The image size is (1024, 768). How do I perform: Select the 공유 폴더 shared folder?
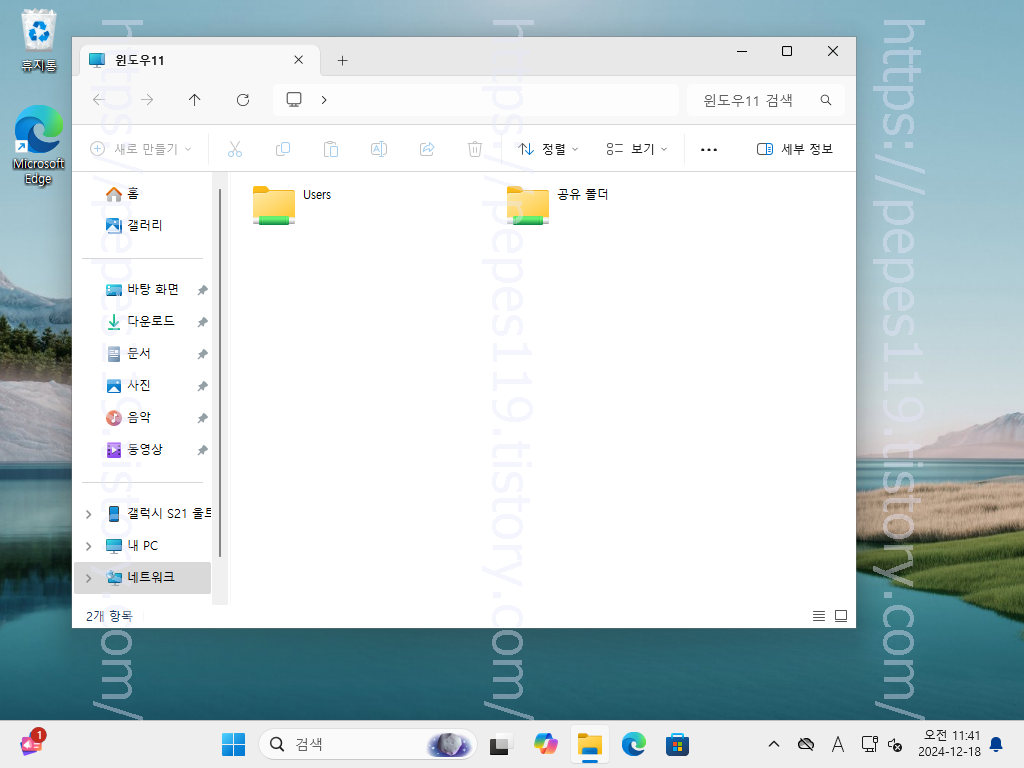[558, 206]
